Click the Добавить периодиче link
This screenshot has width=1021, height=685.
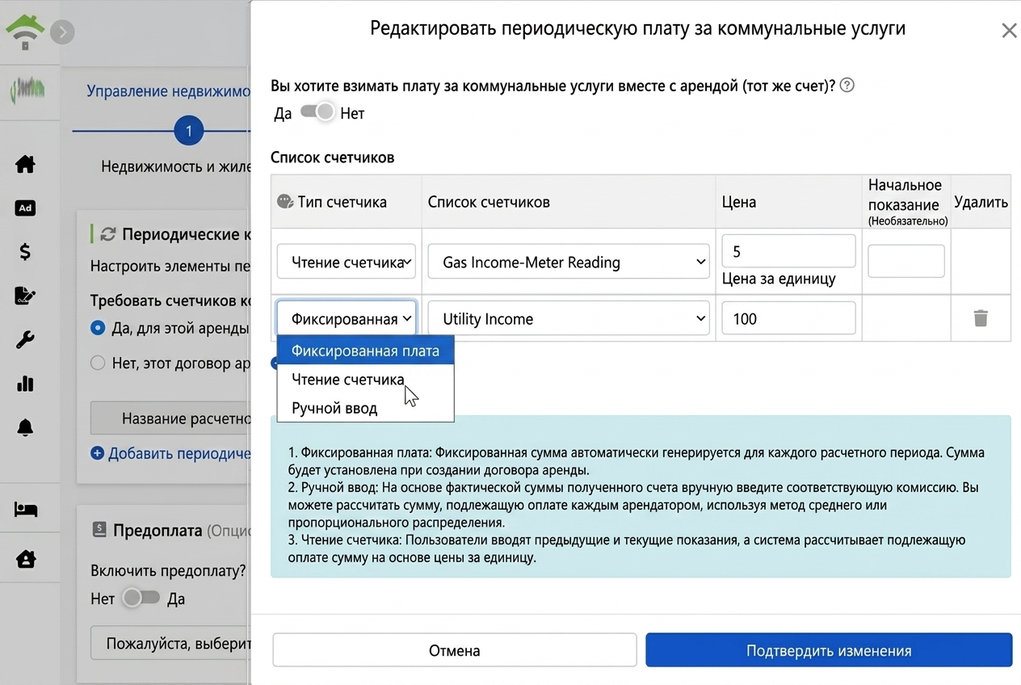click(179, 453)
